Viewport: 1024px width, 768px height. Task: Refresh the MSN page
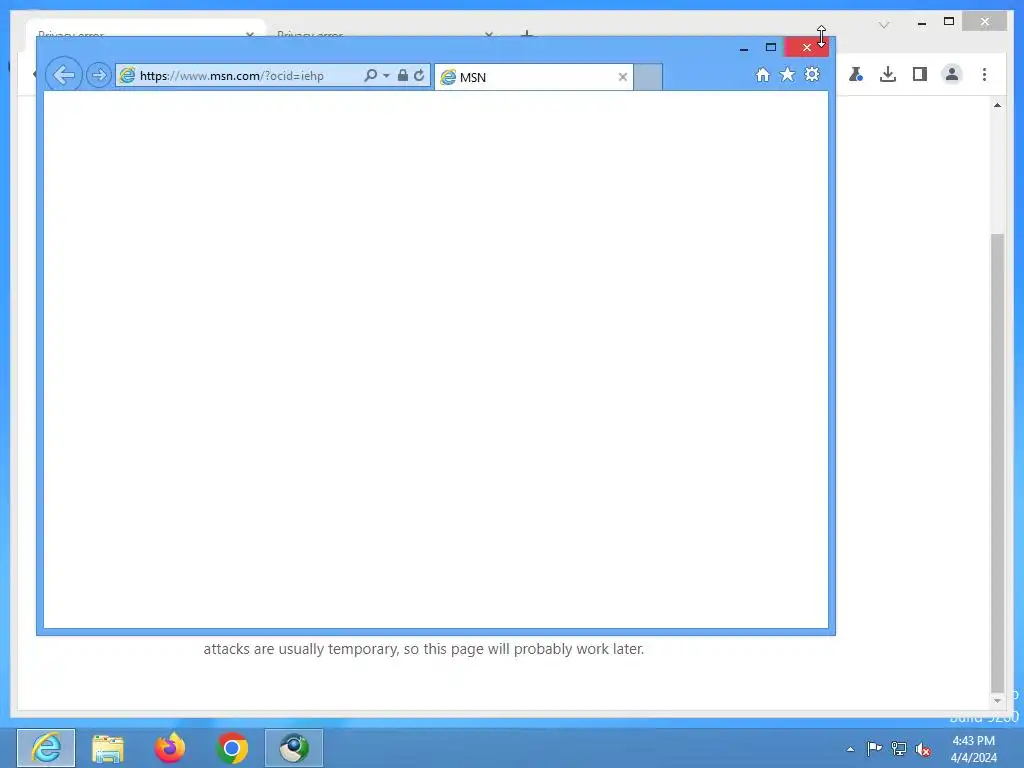click(419, 75)
